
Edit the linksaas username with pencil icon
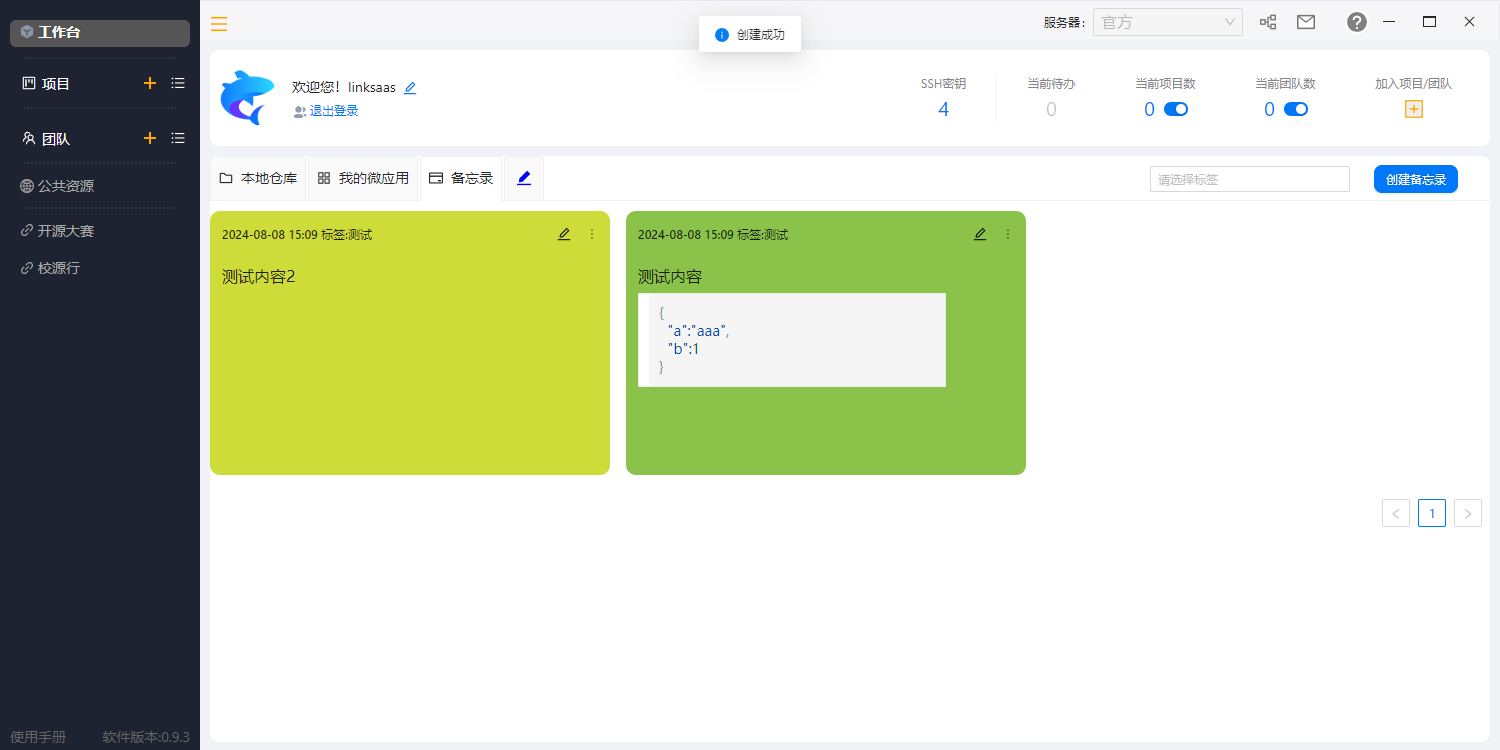(410, 88)
